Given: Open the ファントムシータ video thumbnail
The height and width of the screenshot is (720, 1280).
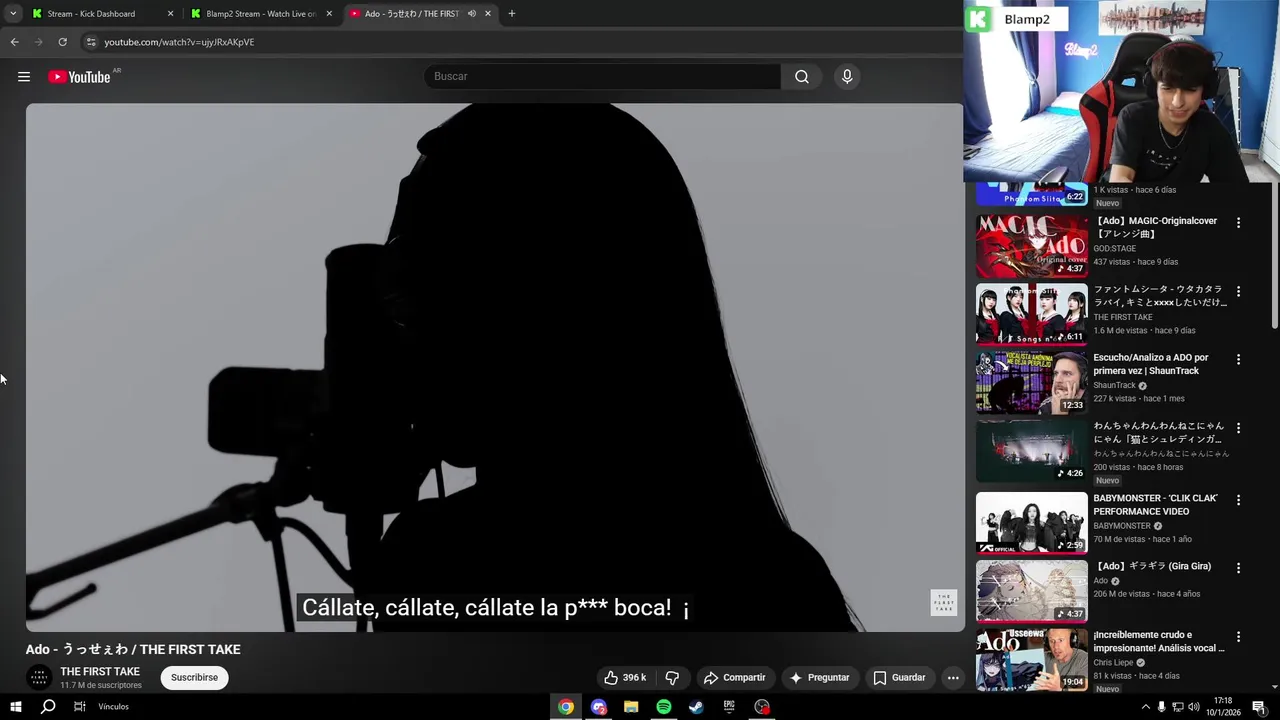Looking at the screenshot, I should click(1031, 314).
